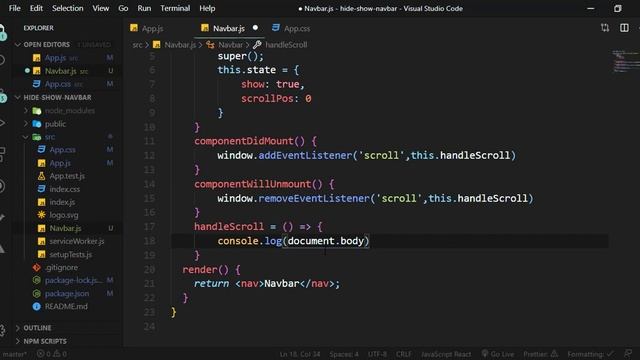Open serviceWorker.js file
Screen dimensions: 640x360
[77, 241]
